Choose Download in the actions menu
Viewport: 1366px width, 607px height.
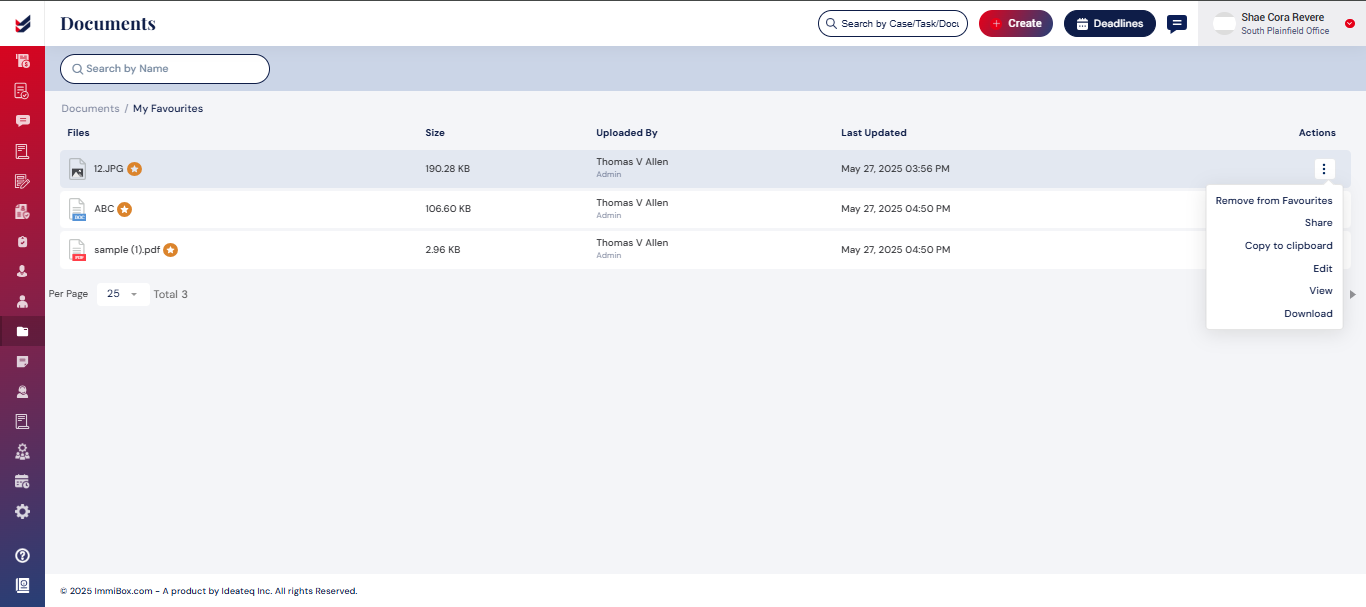click(1308, 314)
